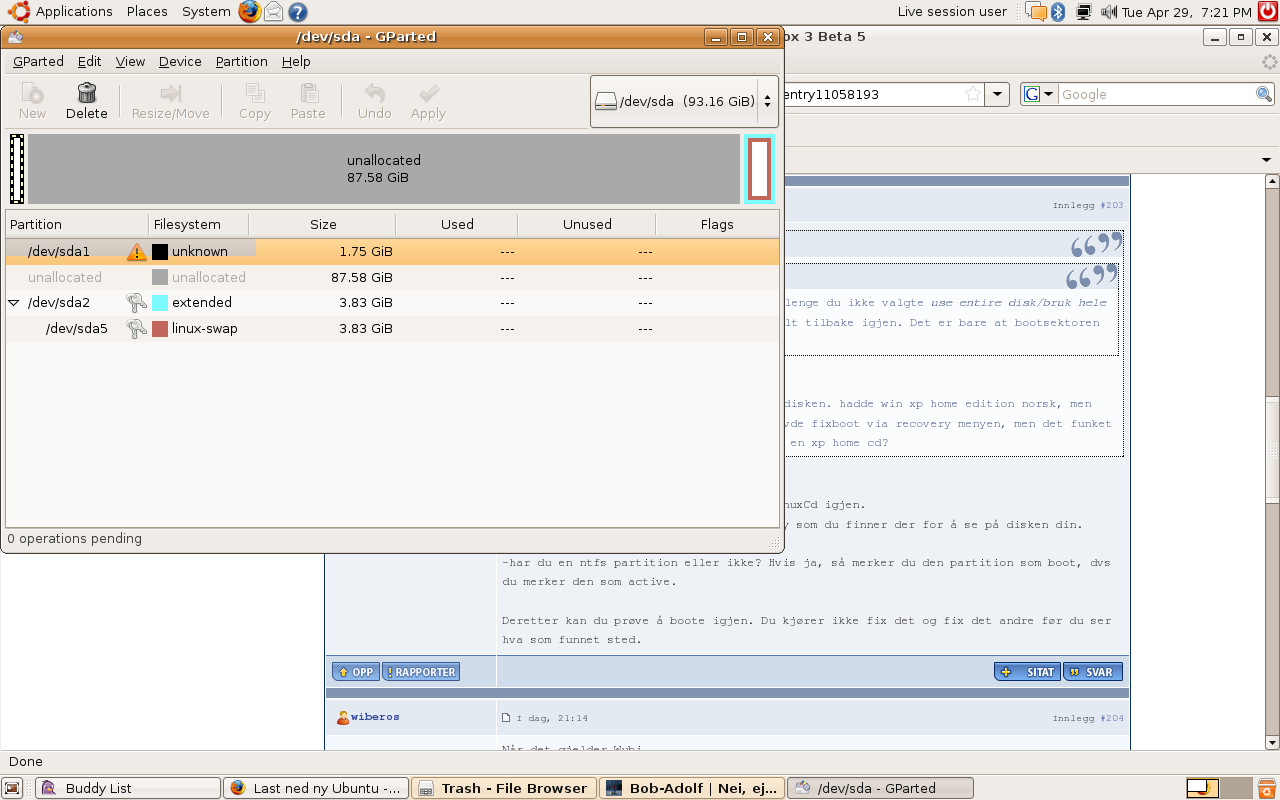Open the Help menu in GParted
The width and height of the screenshot is (1280, 800).
[x=296, y=61]
